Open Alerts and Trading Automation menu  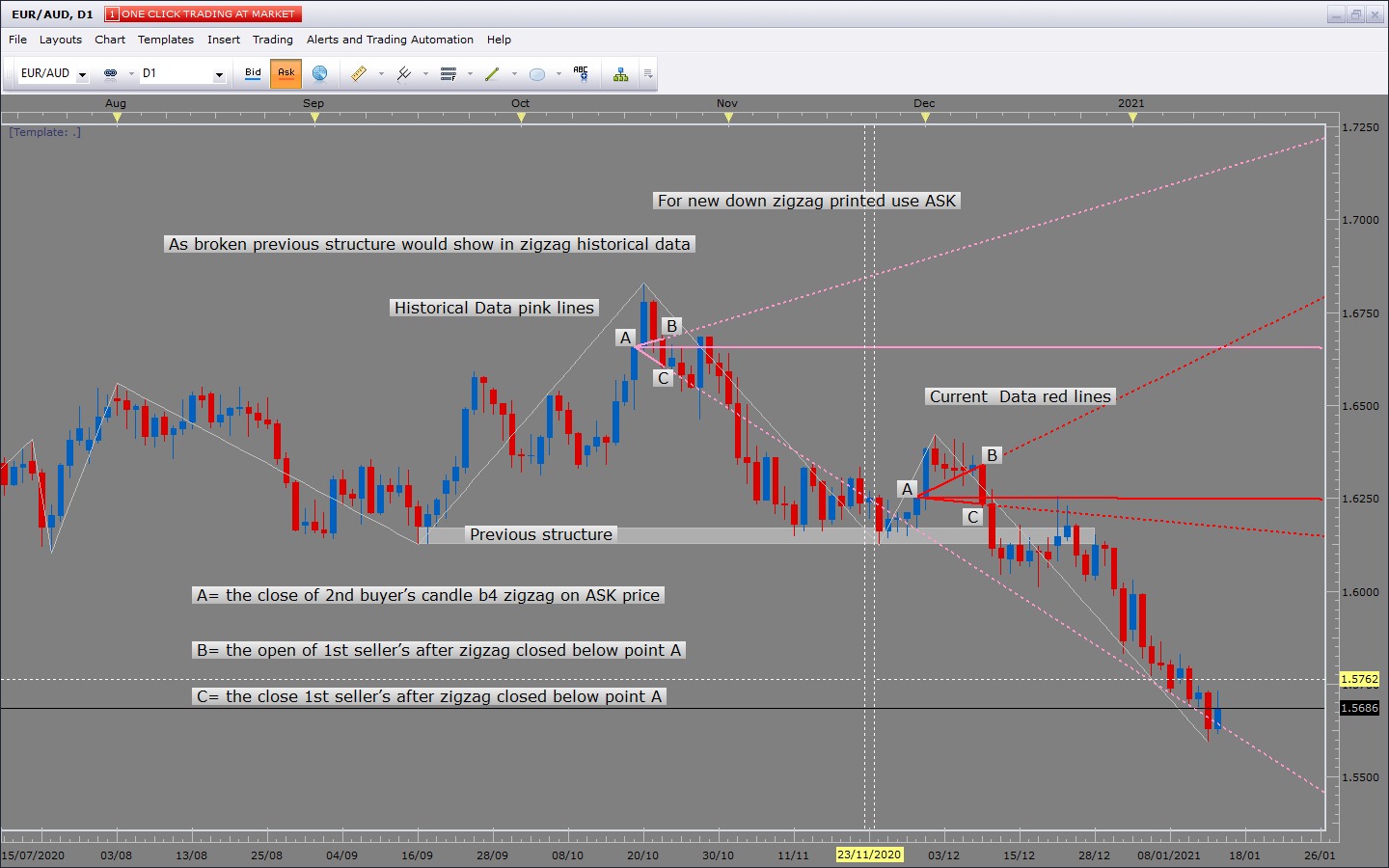point(390,40)
